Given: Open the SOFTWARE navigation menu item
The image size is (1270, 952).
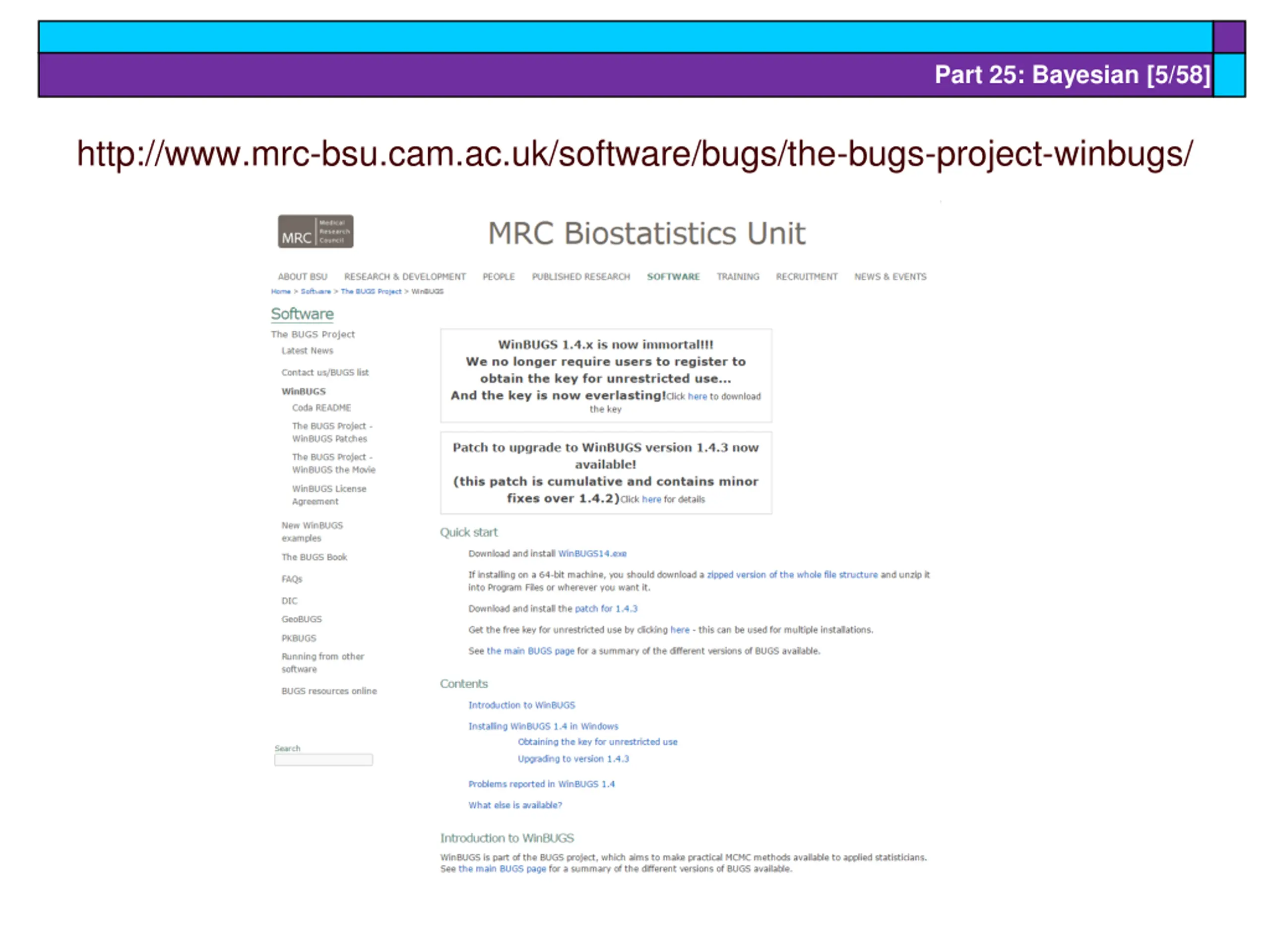Looking at the screenshot, I should (x=673, y=277).
